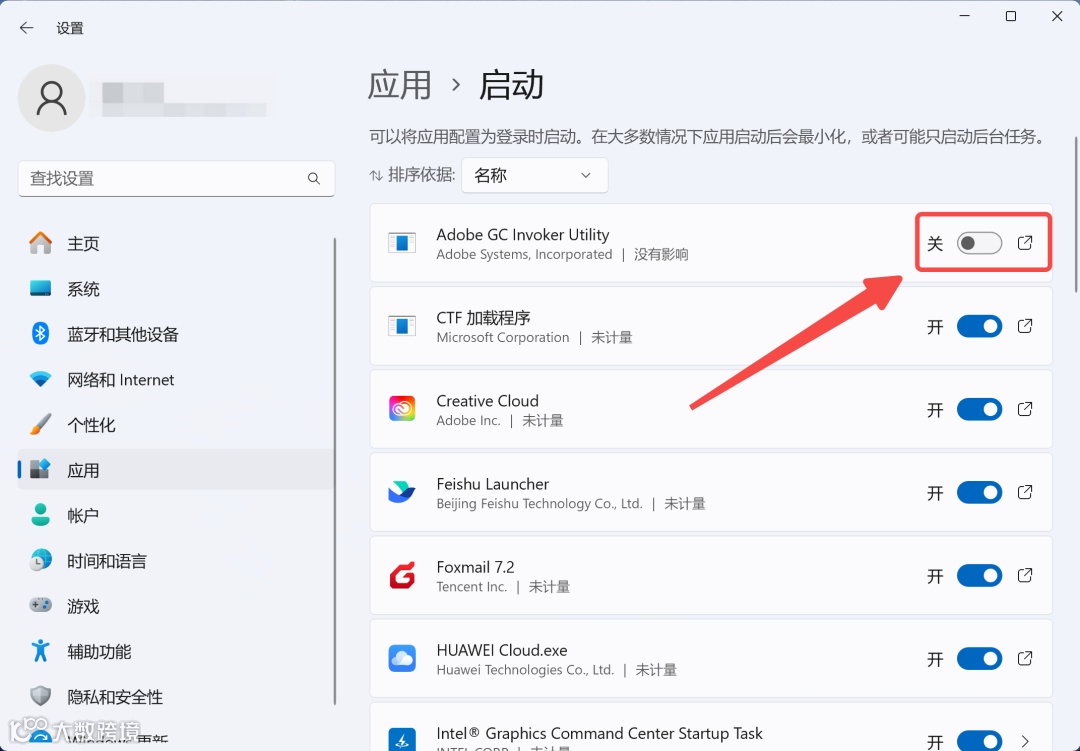Click Beijing Feishu Technology Co., Ltd. text
1080x751 pixels.
(539, 504)
